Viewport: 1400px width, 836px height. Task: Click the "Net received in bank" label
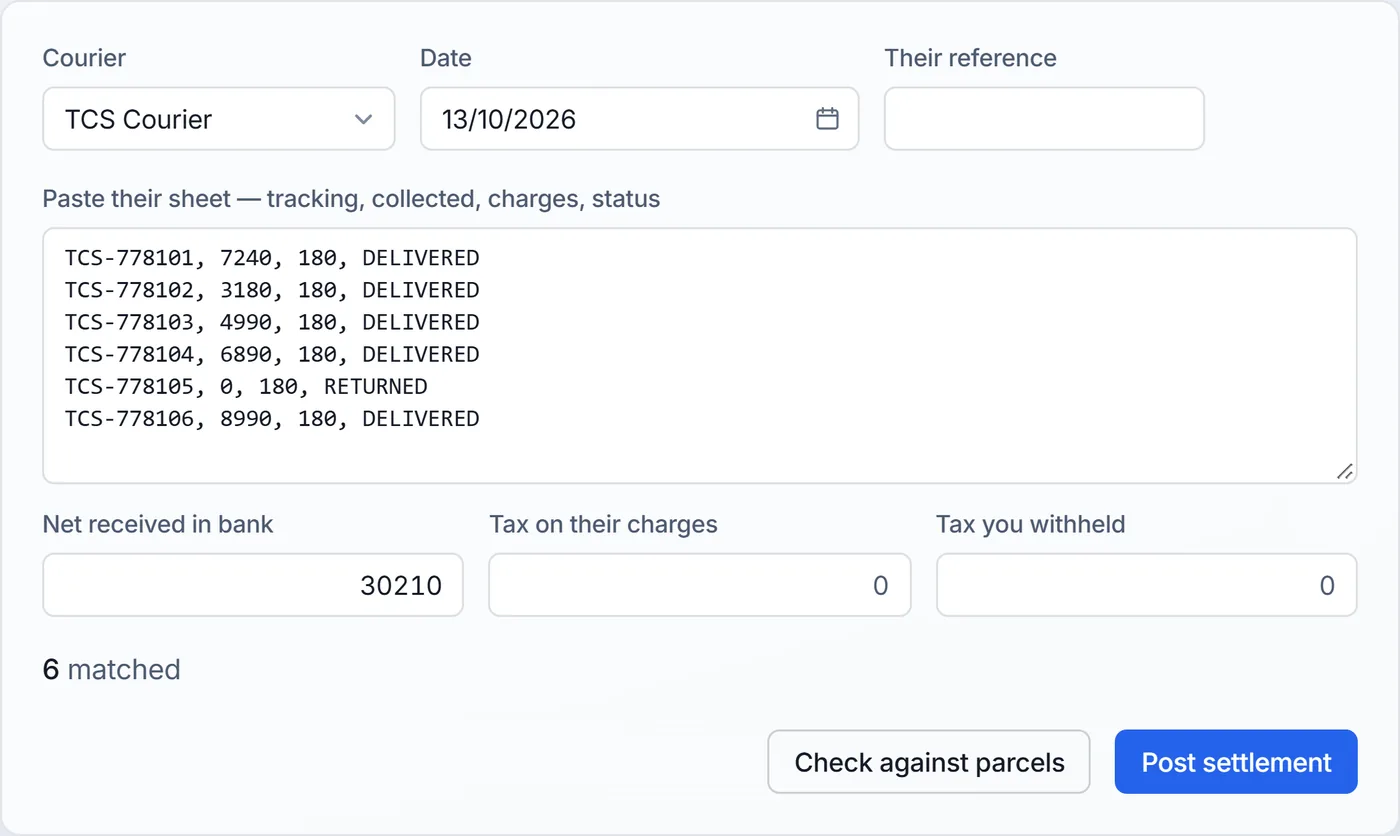coord(158,524)
